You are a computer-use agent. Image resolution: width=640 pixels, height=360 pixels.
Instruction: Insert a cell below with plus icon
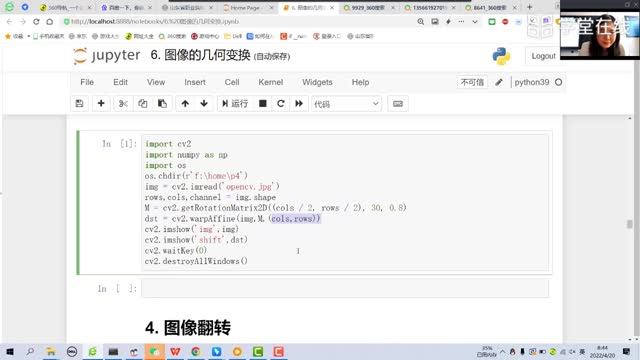(x=101, y=104)
